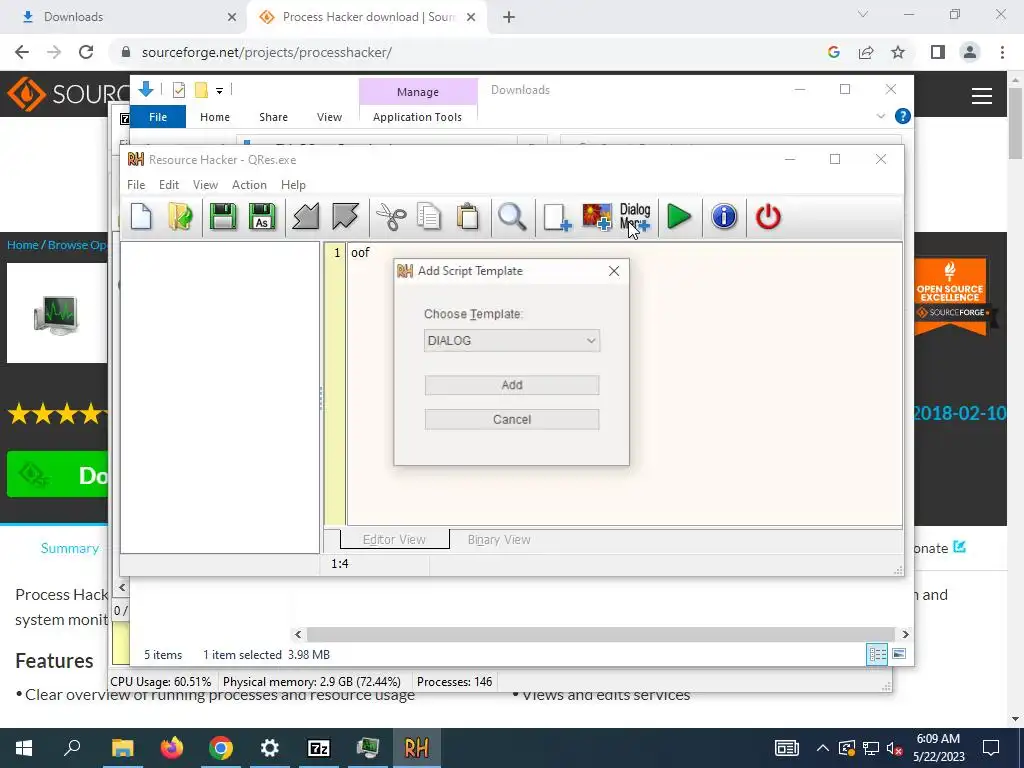1024x768 pixels.
Task: Click the Paste clipboard icon
Action: [468, 217]
